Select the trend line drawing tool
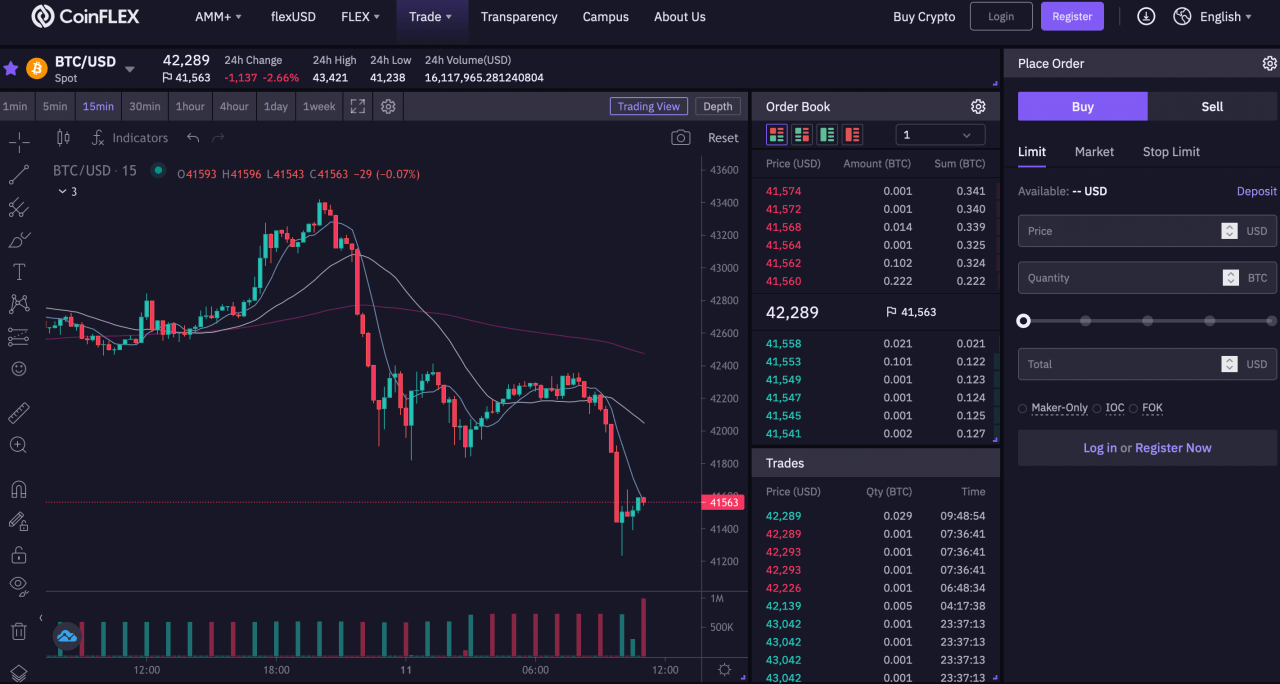 (18, 175)
